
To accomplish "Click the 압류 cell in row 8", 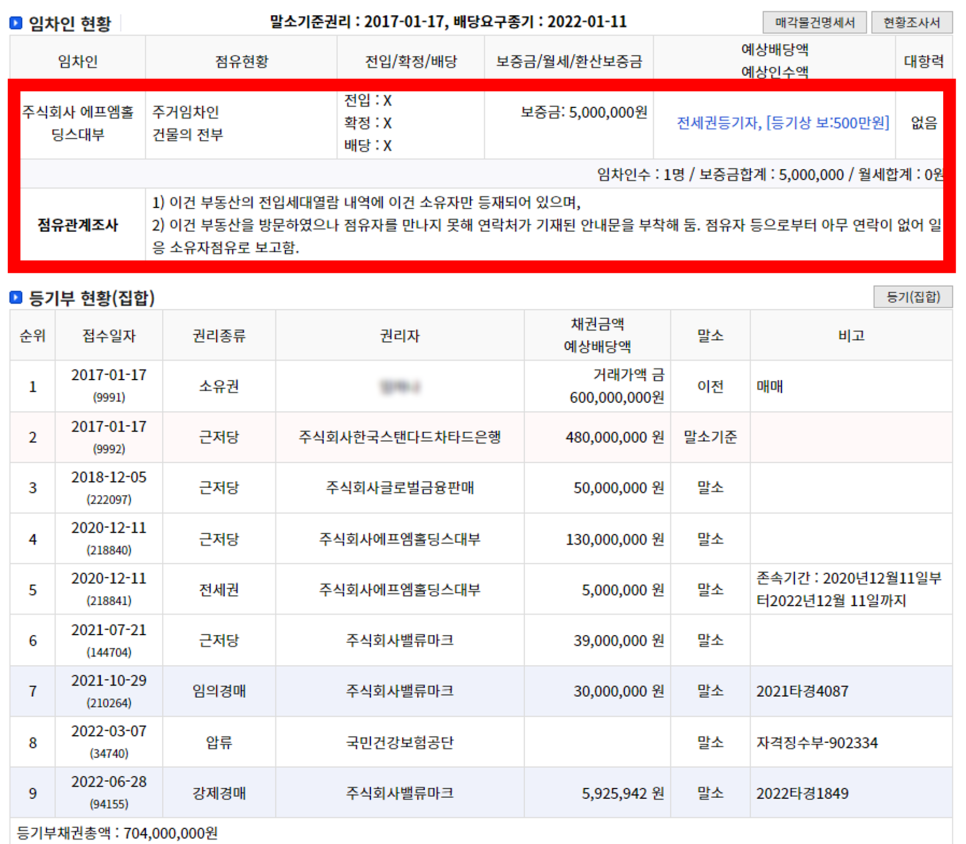I will coord(219,742).
